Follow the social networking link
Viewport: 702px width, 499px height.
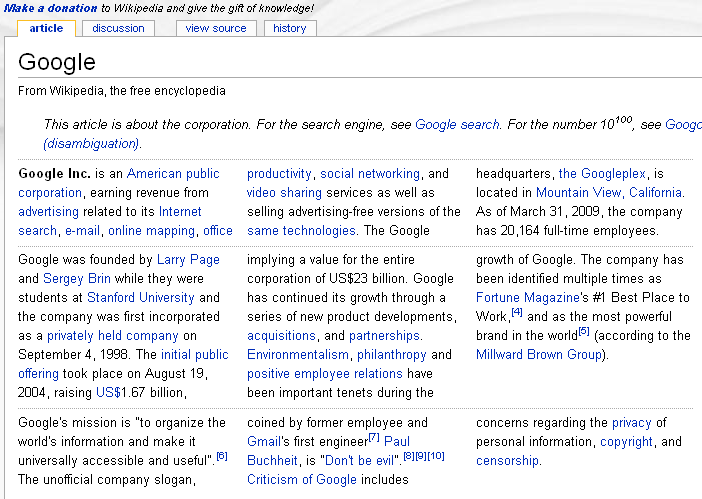click(370, 174)
